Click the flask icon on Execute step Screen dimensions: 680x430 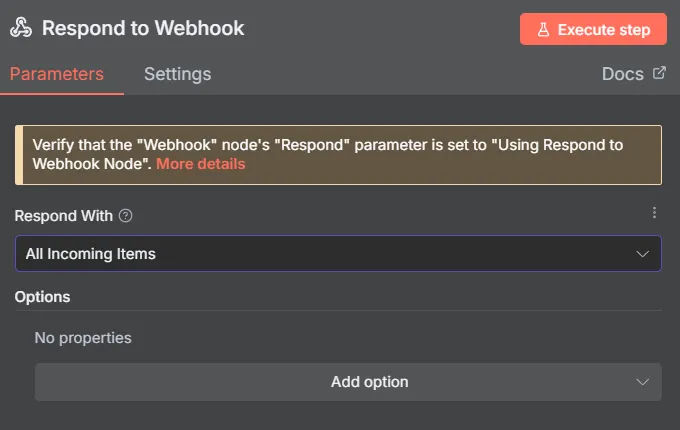pos(543,30)
